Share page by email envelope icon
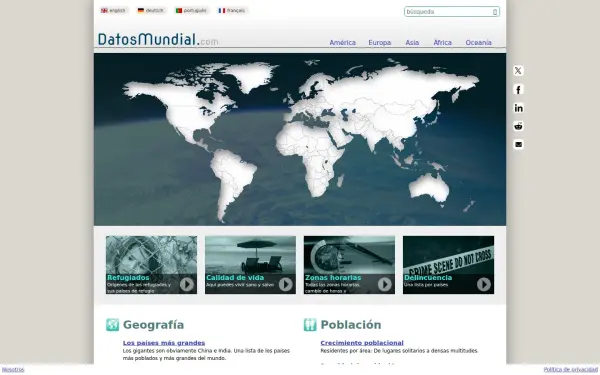This screenshot has width=600, height=375. click(x=518, y=144)
